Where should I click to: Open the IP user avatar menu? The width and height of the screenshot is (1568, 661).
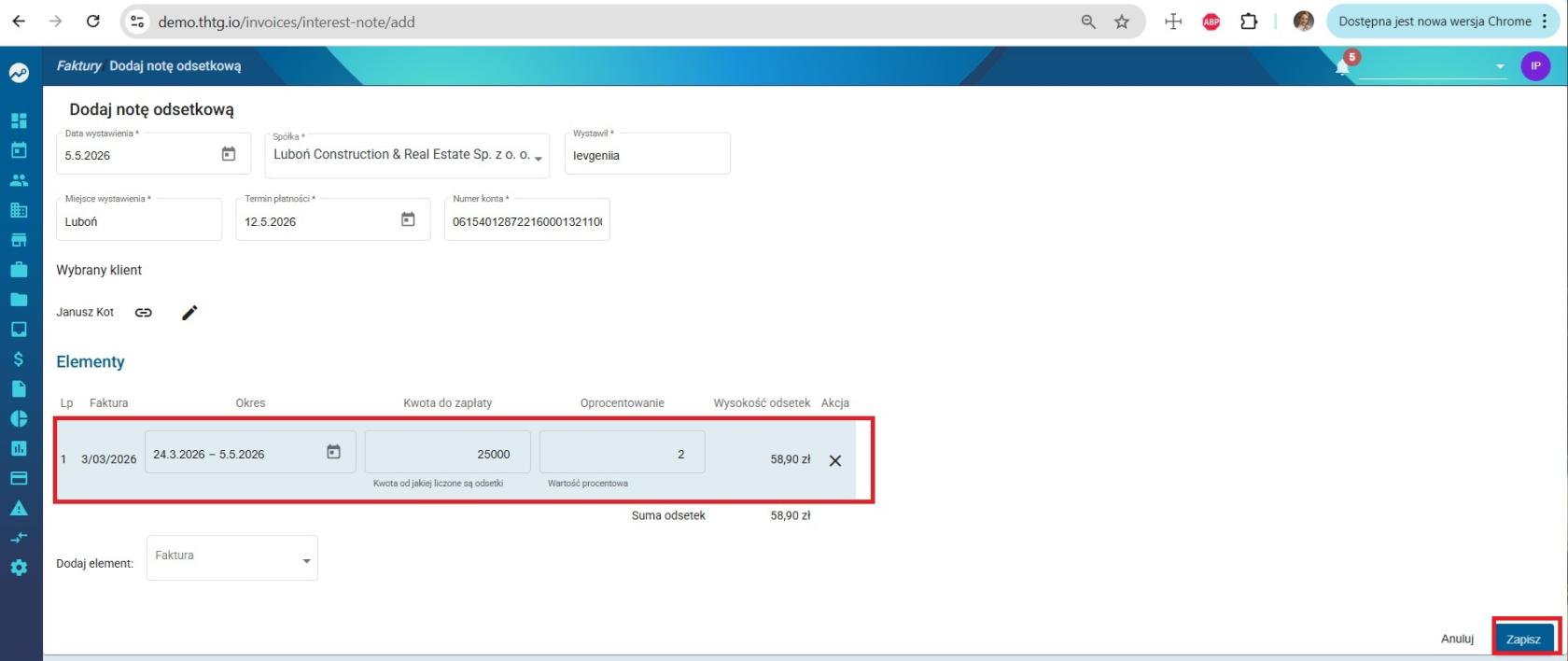1535,66
